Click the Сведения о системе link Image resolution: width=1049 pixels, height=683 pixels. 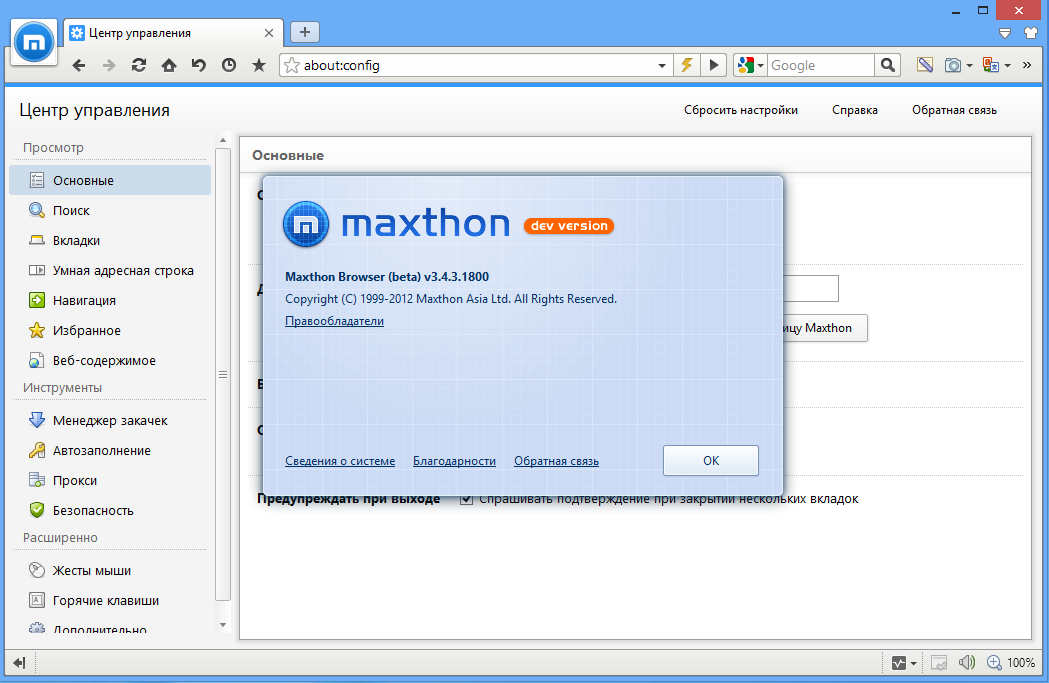[x=340, y=461]
